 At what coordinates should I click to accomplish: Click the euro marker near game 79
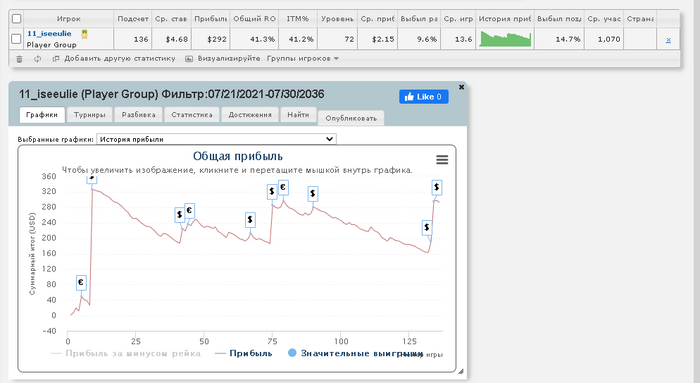[x=283, y=188]
